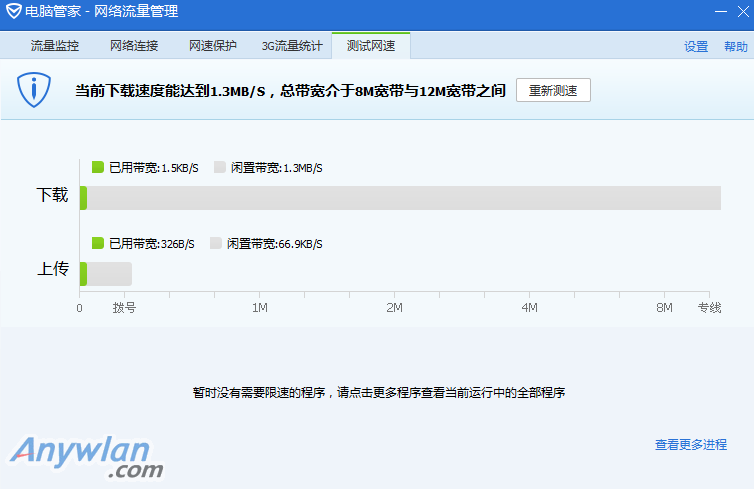Screen dimensions: 754x489
Task: Click the 8M axis label
Action: [x=665, y=308]
